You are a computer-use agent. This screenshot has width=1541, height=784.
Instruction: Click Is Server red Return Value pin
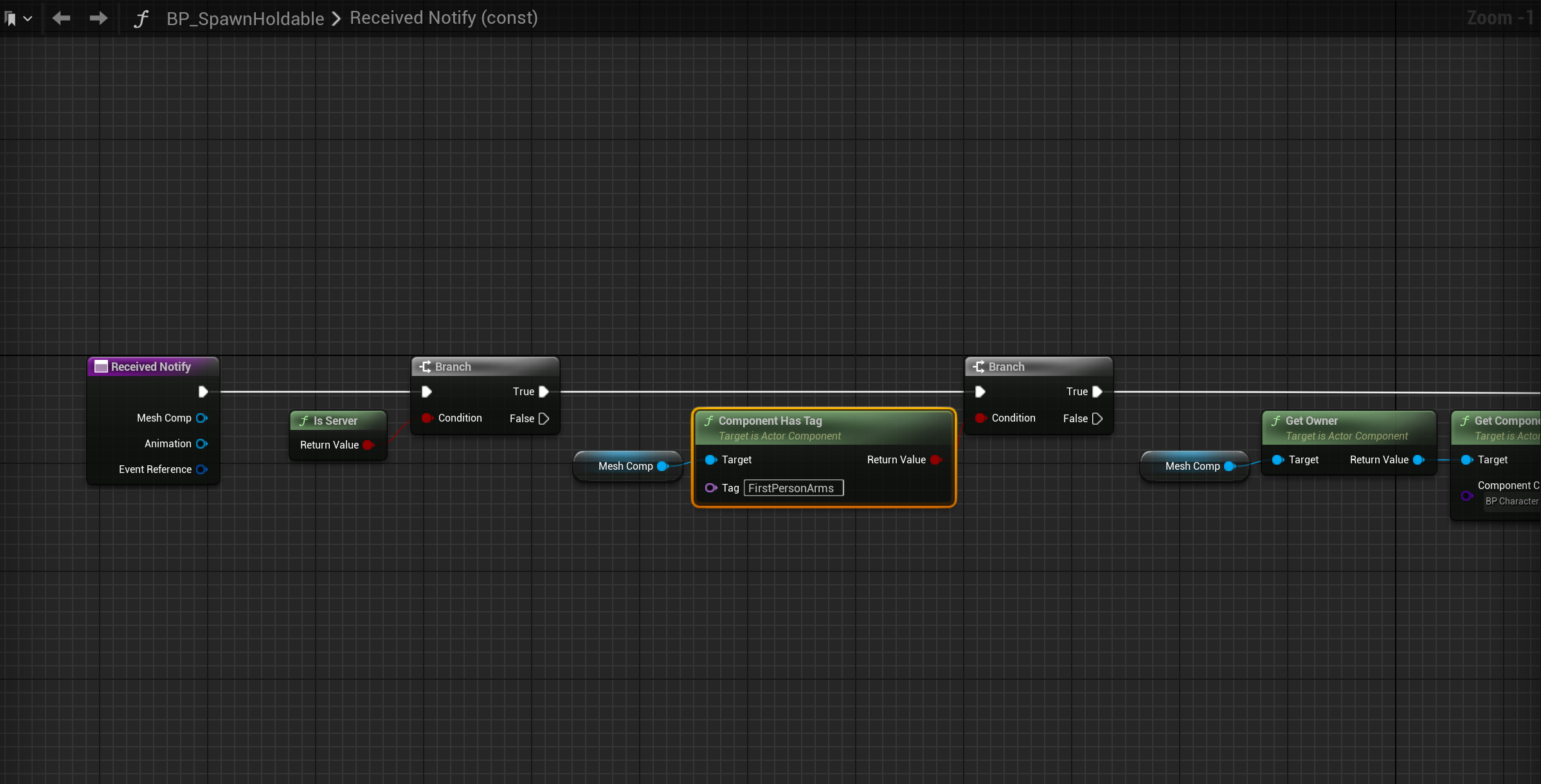click(x=368, y=445)
